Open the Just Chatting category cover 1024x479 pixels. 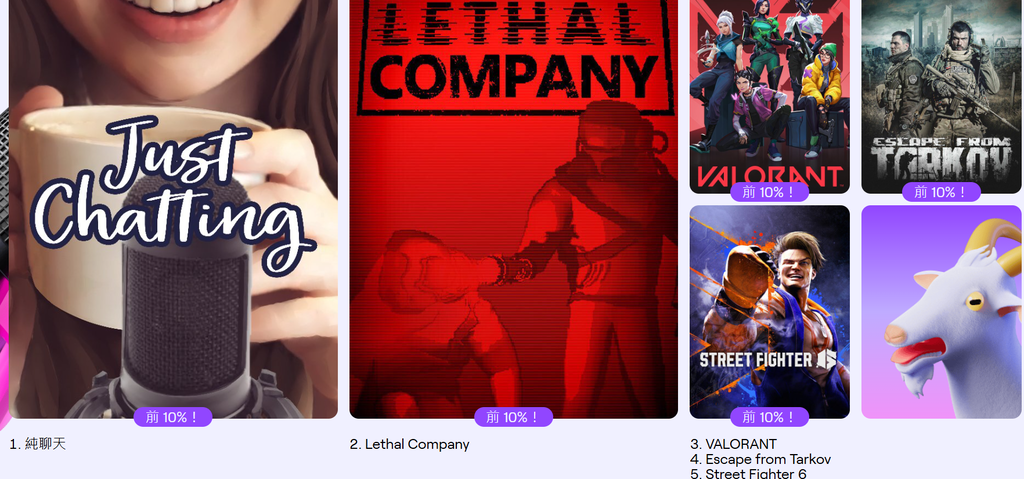click(173, 209)
